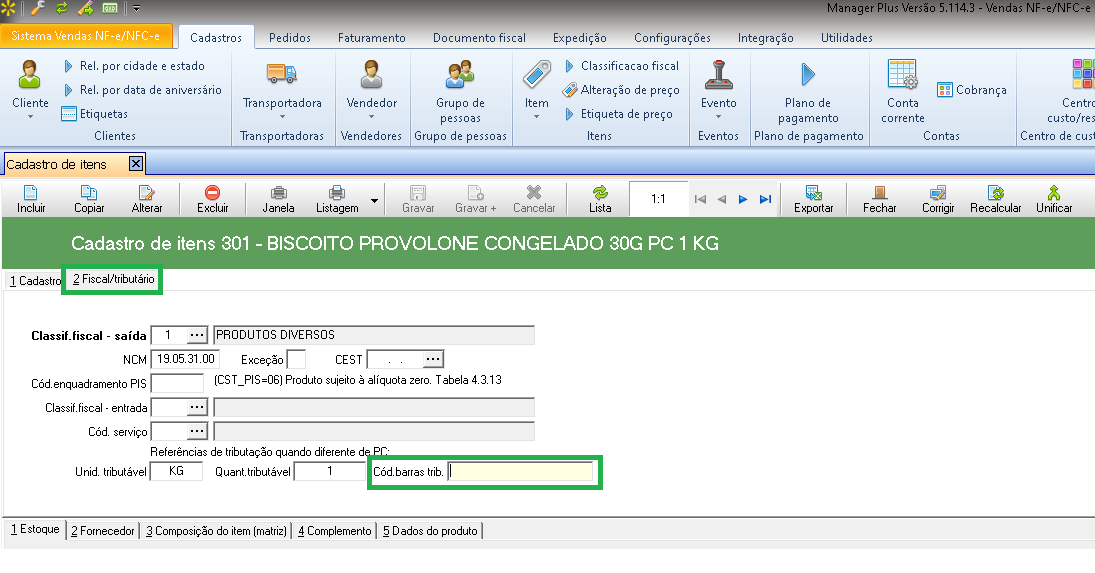Click the Copiar toolbar icon

89,194
